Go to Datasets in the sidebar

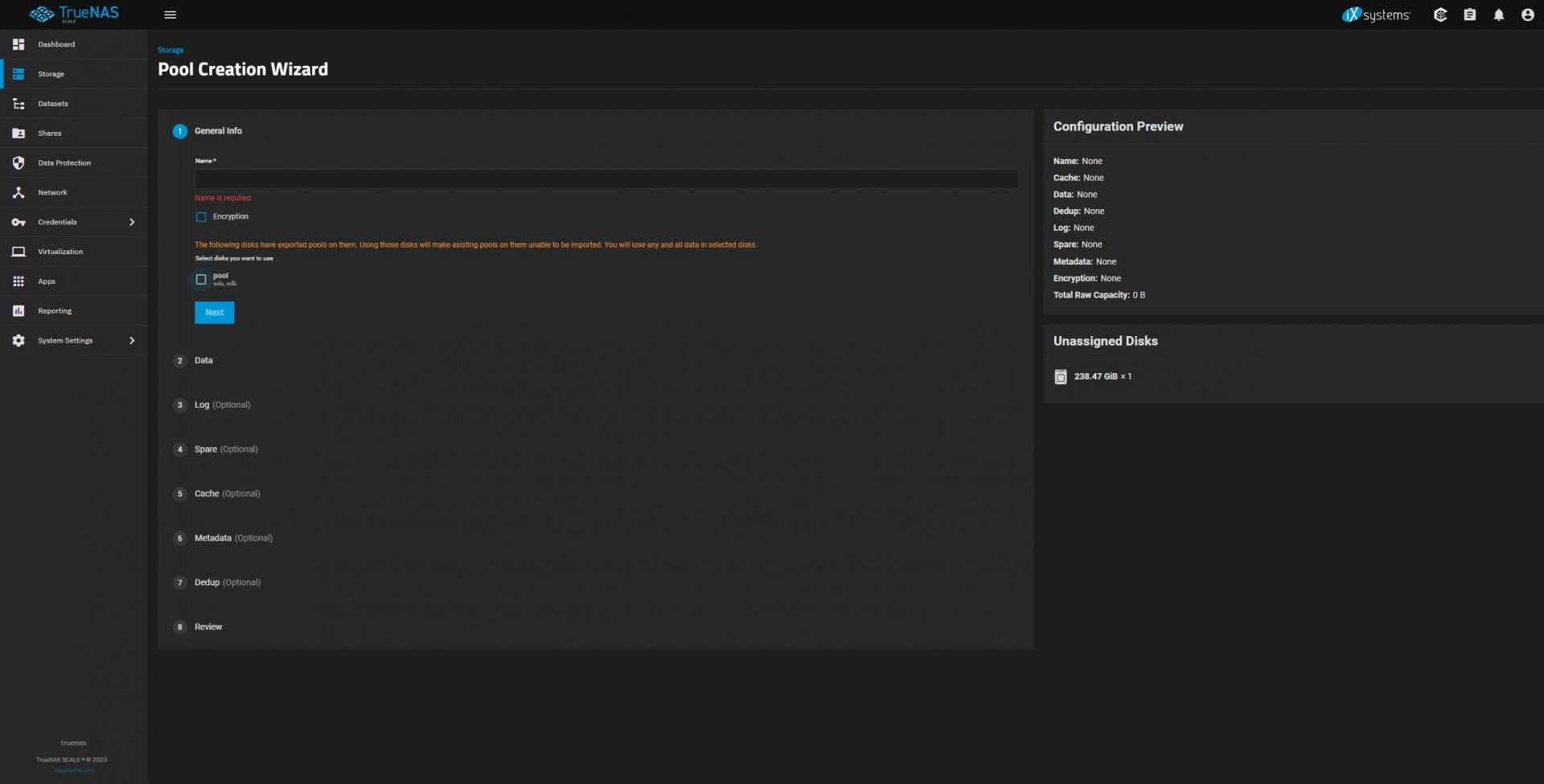(x=53, y=104)
